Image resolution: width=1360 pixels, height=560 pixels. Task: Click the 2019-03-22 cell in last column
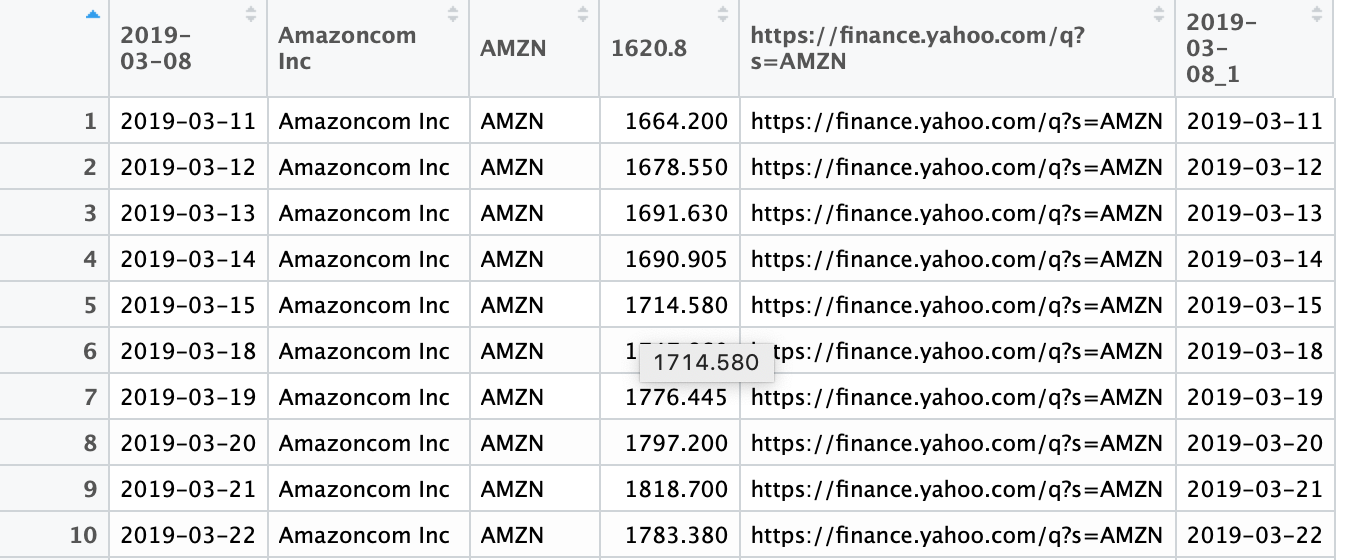1254,535
